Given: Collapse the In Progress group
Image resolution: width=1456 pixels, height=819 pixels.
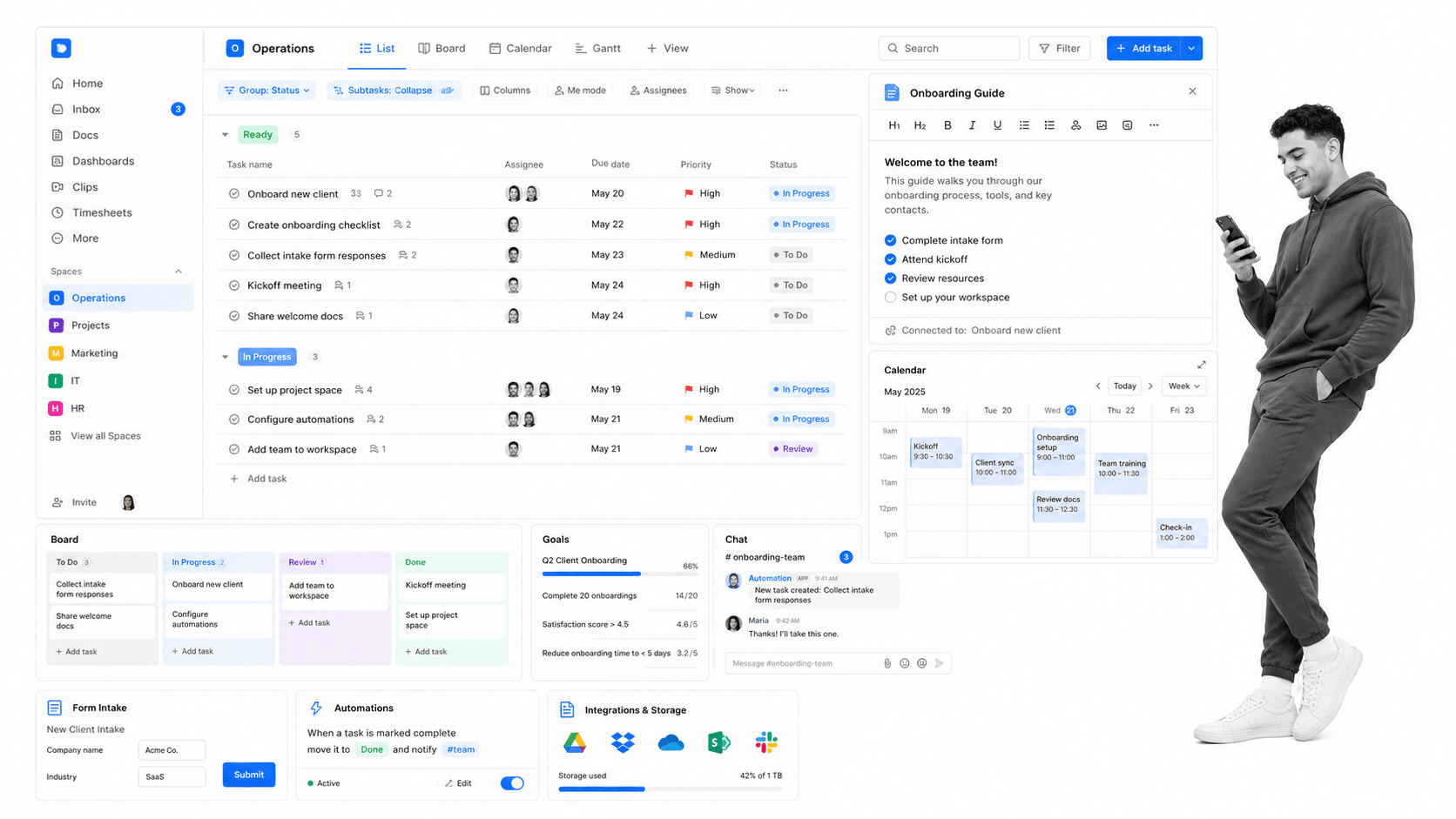Looking at the screenshot, I should point(225,357).
